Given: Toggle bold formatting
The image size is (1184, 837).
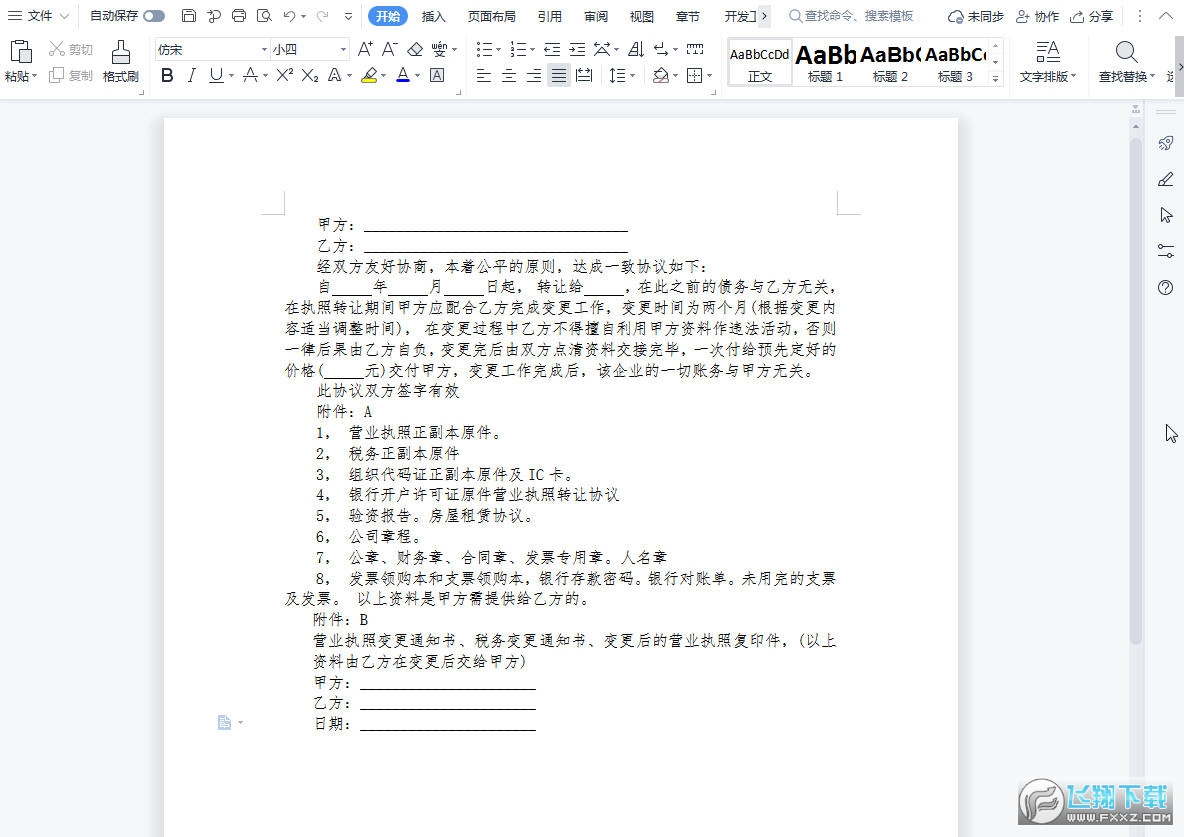Looking at the screenshot, I should (167, 75).
